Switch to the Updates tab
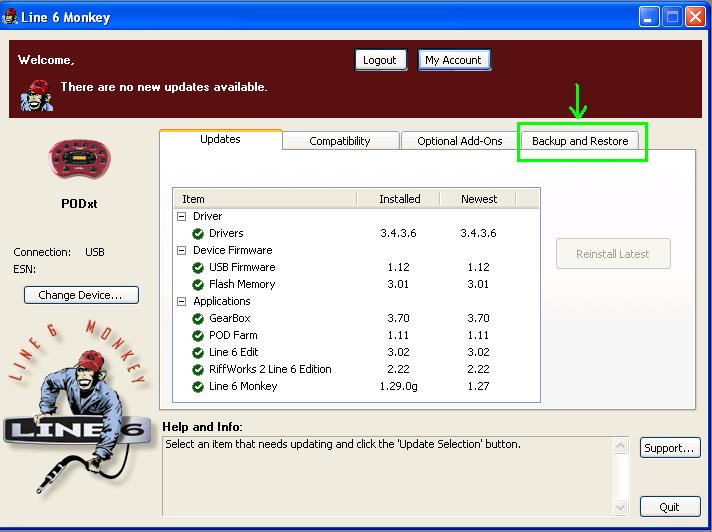Image resolution: width=712 pixels, height=532 pixels. coord(221,139)
